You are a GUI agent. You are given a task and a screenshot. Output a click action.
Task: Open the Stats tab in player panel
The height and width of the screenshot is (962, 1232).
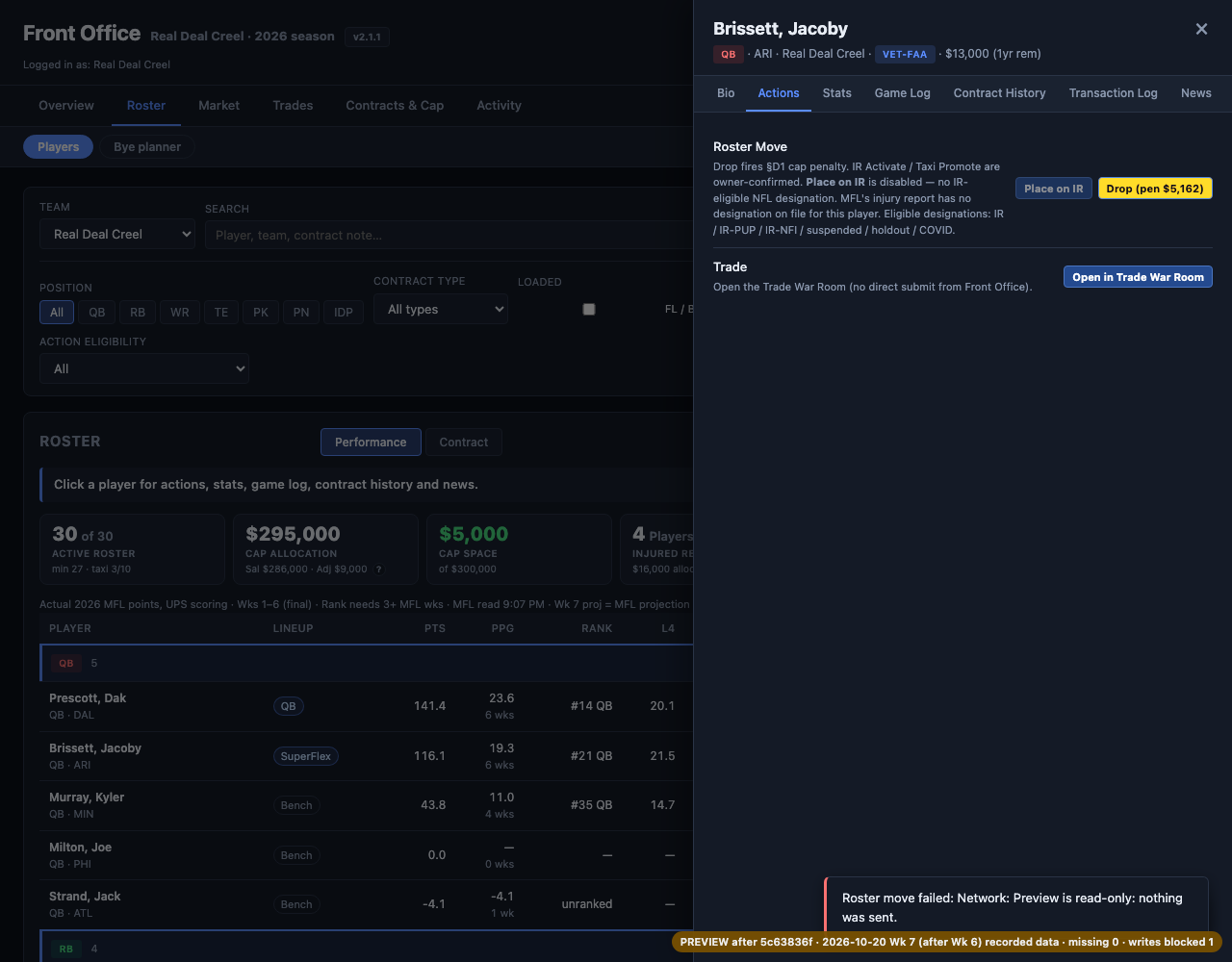[x=837, y=93]
